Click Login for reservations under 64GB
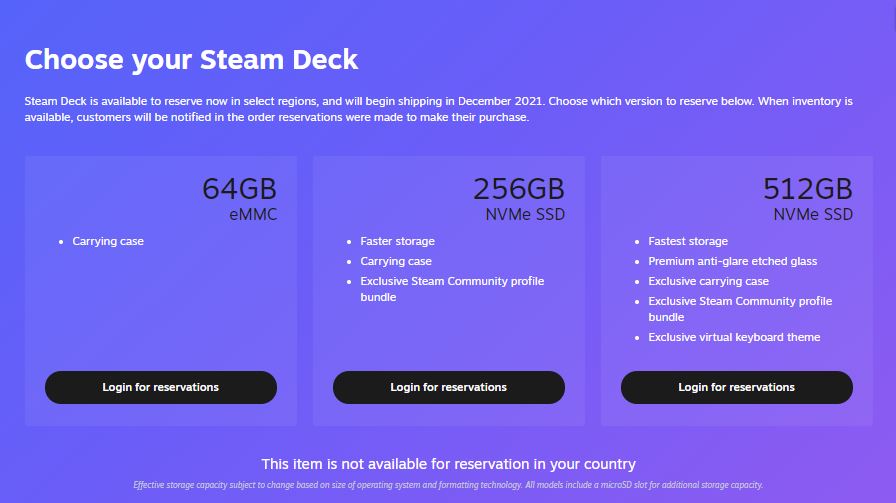This screenshot has width=896, height=503. [161, 388]
